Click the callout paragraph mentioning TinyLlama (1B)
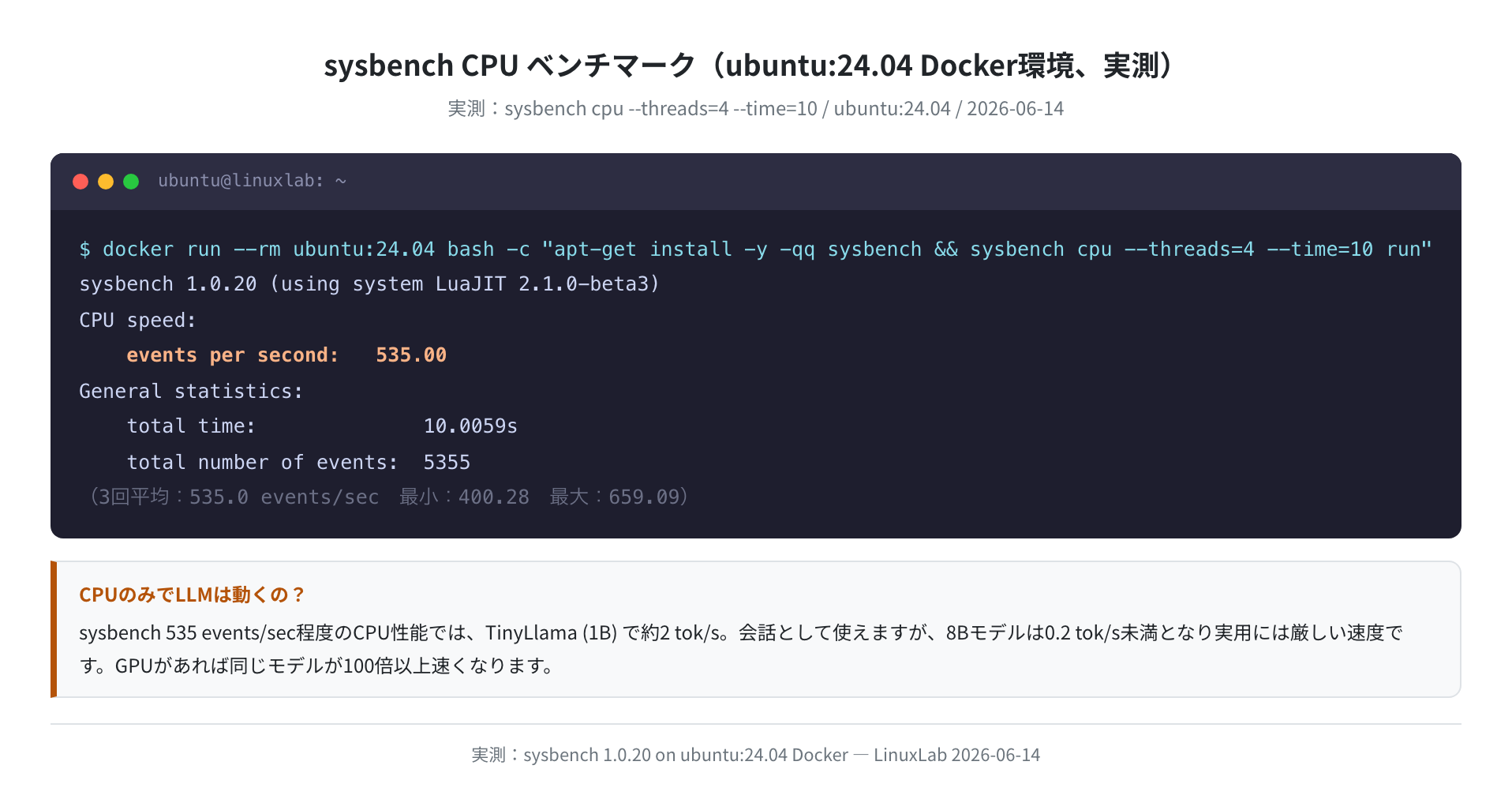 click(740, 649)
